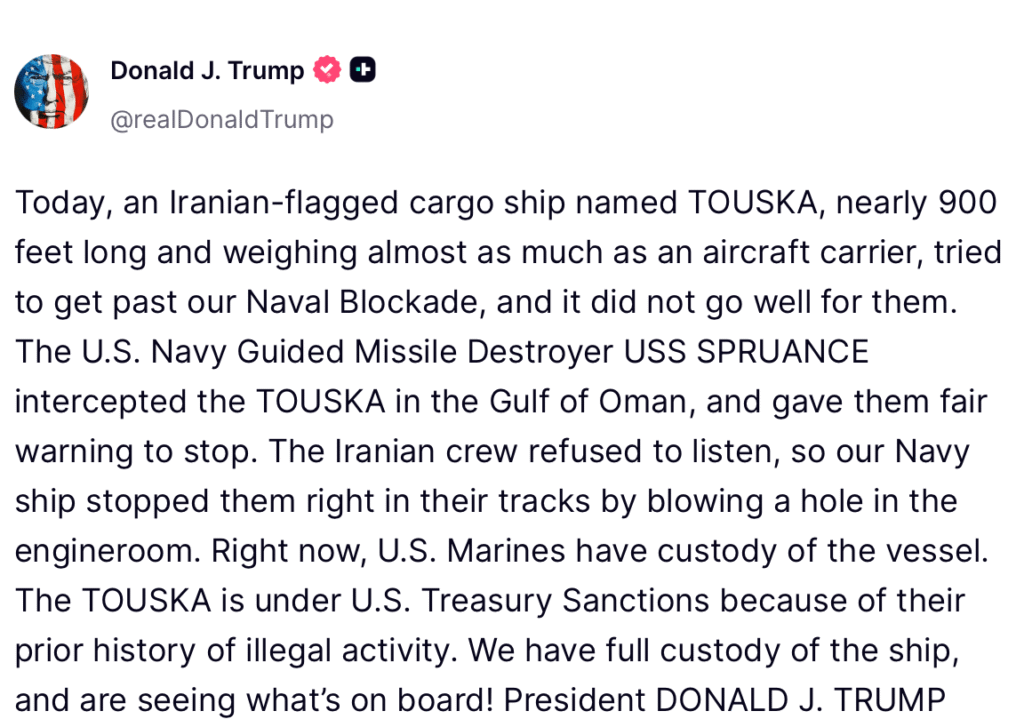Click the handle line below the display name
Viewport: 1024px width, 727px height.
[x=222, y=119]
